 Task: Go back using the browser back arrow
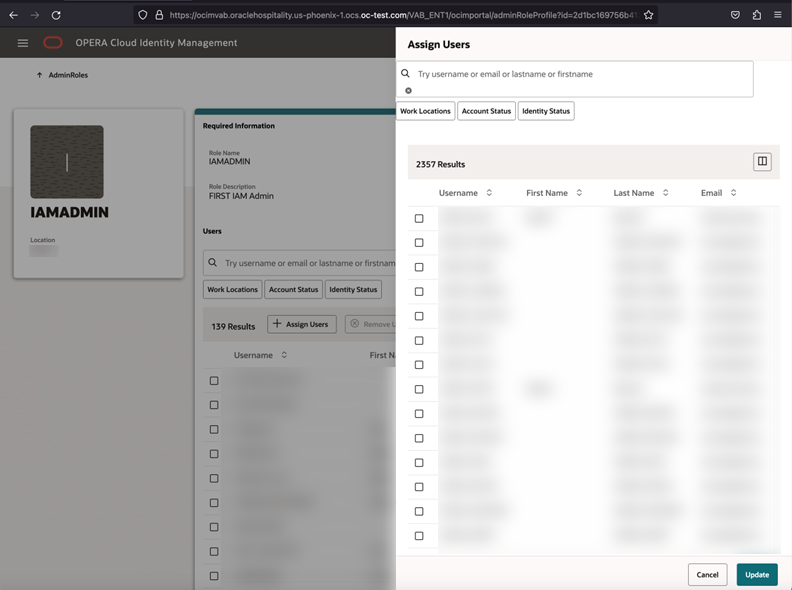coord(14,15)
